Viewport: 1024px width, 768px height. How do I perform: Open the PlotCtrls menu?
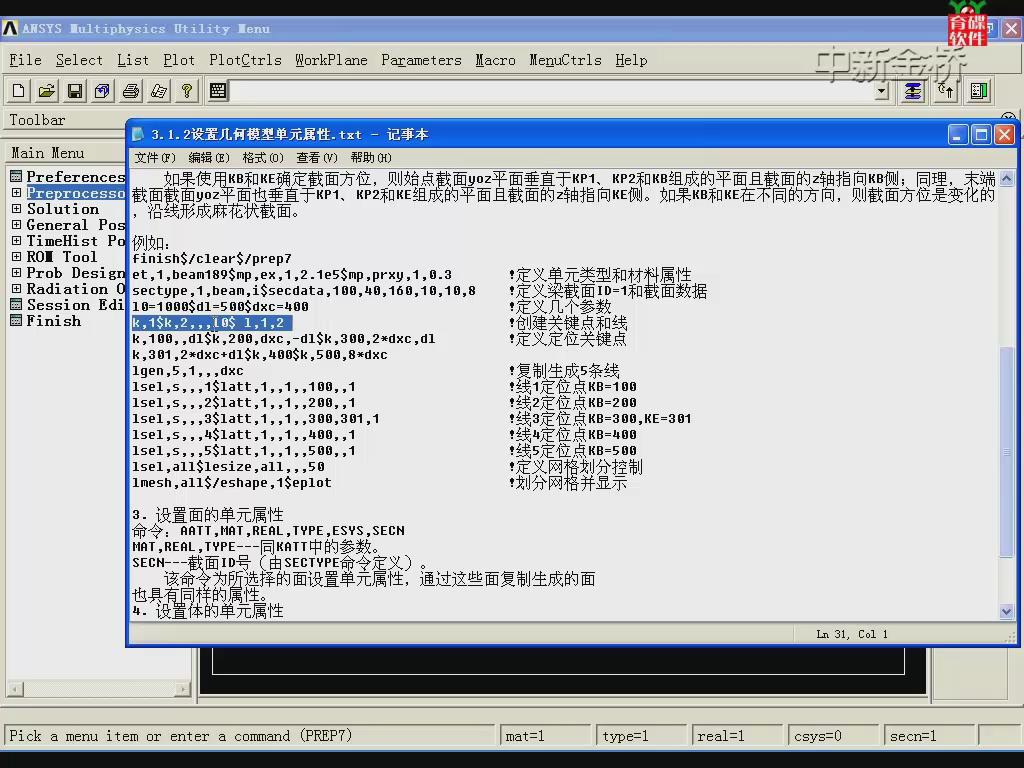(x=246, y=60)
